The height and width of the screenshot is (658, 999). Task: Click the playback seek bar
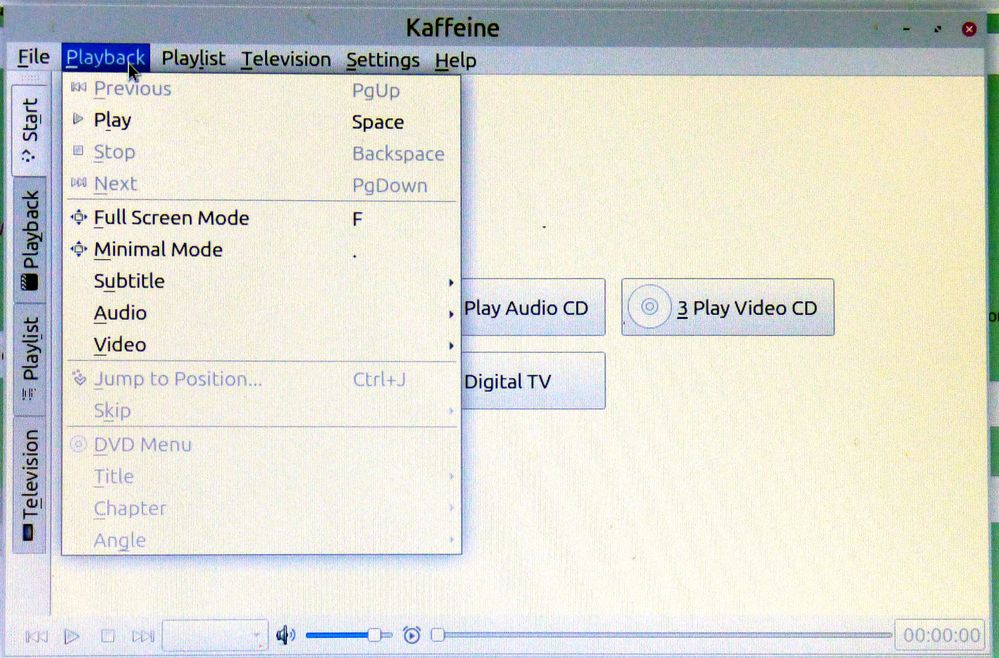[660, 635]
